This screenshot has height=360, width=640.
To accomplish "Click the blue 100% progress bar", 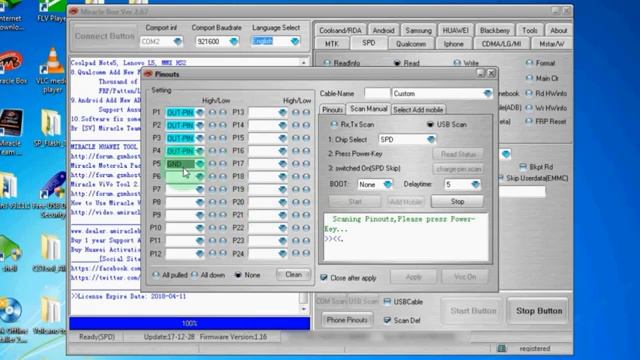I will tap(189, 323).
